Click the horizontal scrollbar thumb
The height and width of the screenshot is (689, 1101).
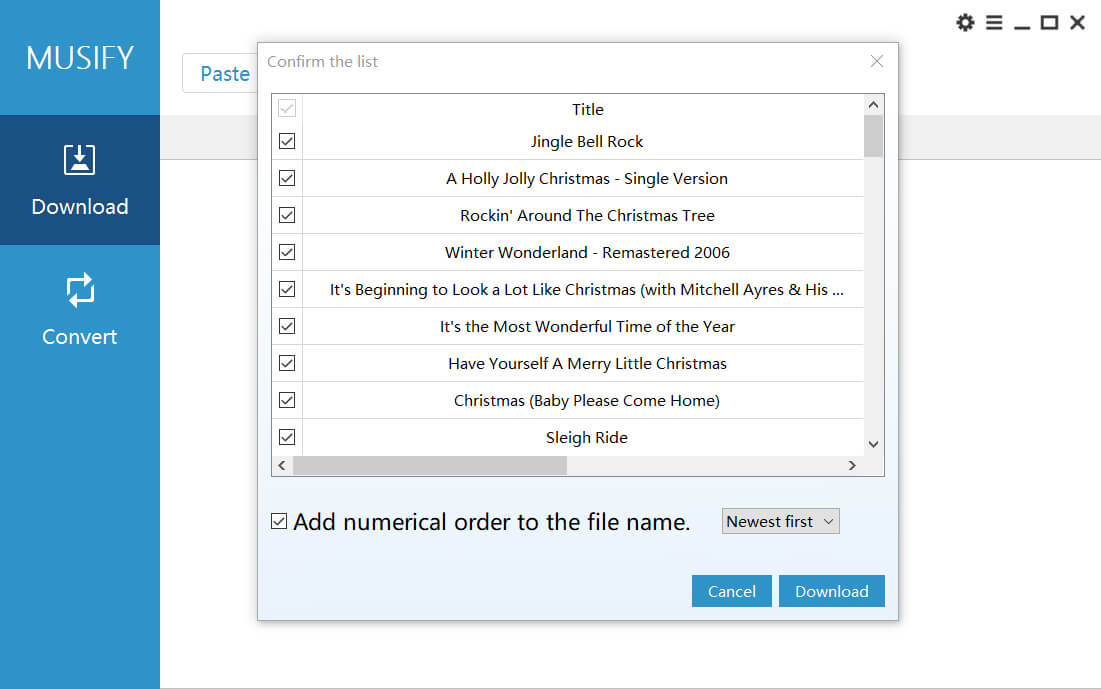point(430,466)
